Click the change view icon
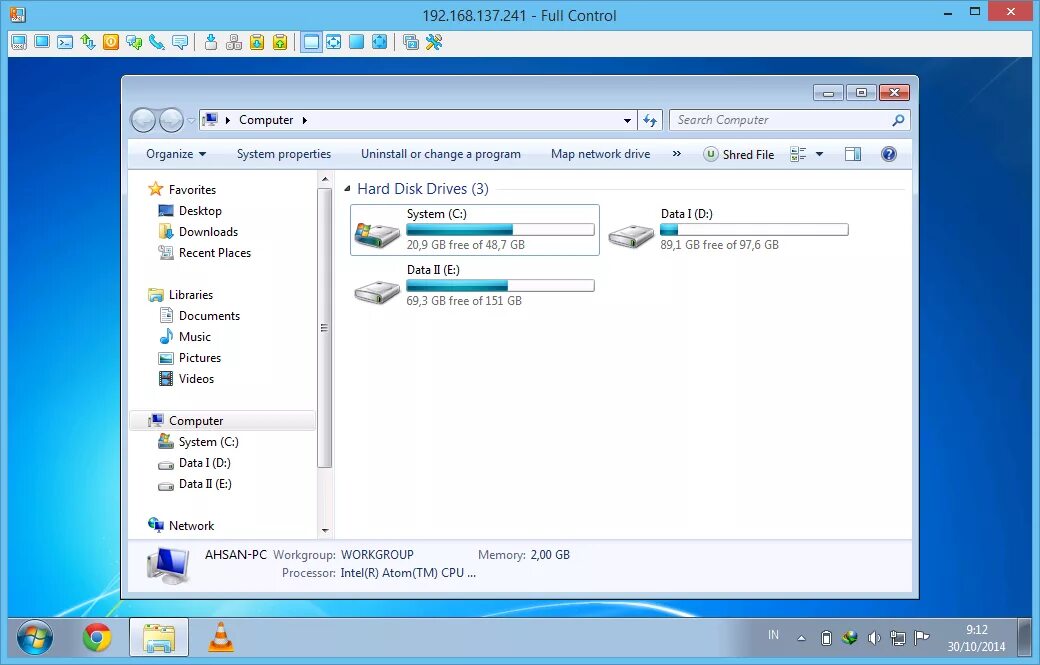The height and width of the screenshot is (665, 1040). click(x=798, y=154)
